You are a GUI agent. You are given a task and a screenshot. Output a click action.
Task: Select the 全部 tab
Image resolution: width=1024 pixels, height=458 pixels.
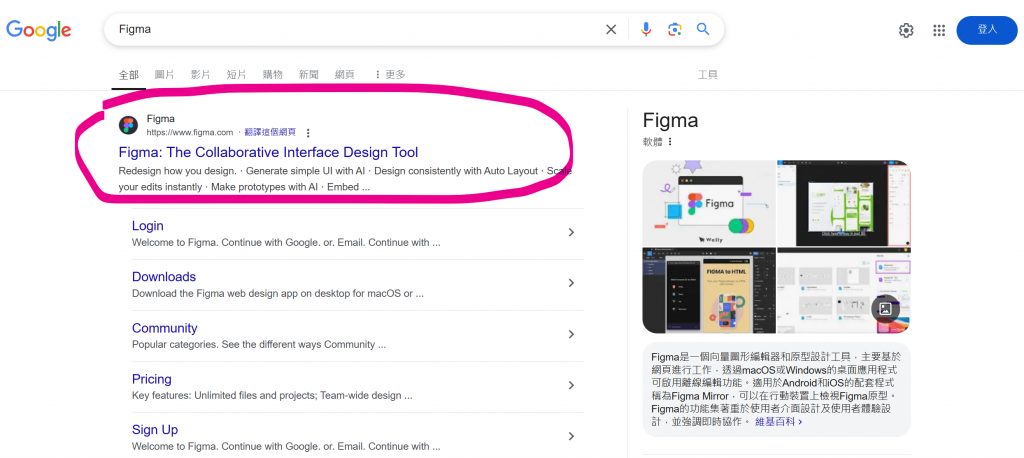click(x=128, y=74)
